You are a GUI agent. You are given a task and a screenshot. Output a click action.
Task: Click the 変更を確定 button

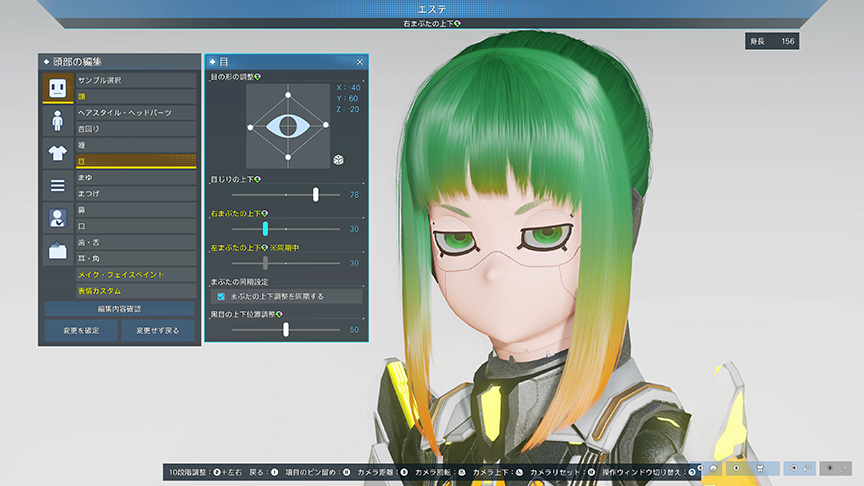(x=80, y=330)
